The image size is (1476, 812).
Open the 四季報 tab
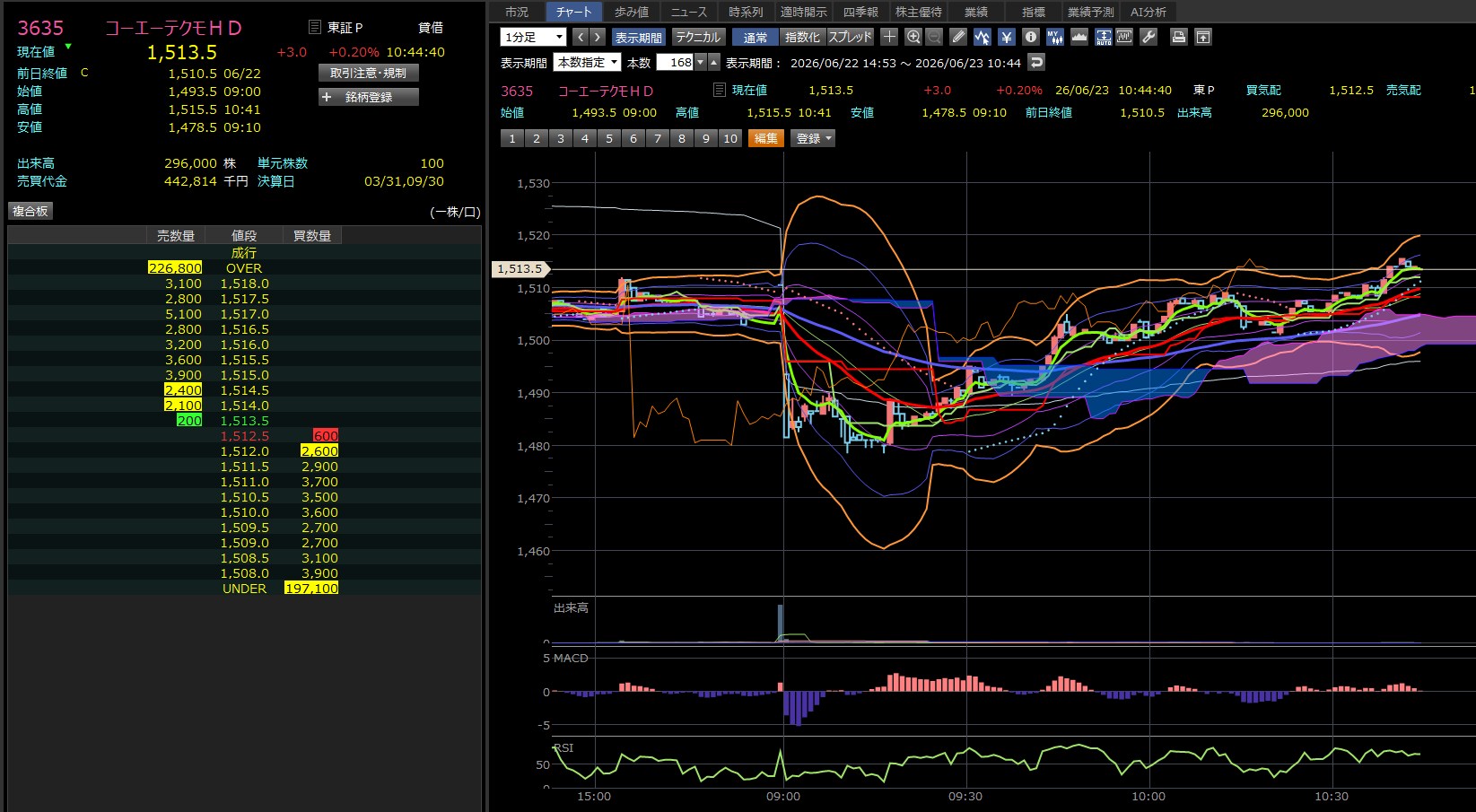(861, 12)
